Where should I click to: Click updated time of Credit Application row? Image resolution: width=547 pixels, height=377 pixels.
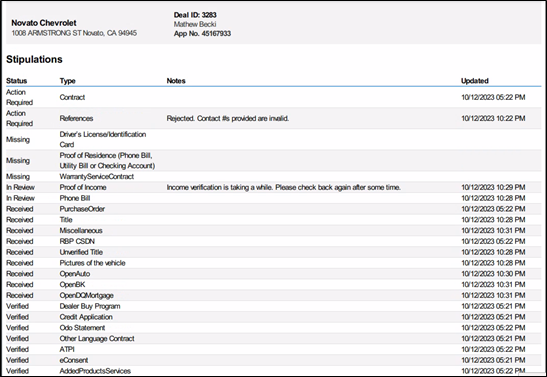pyautogui.click(x=493, y=317)
